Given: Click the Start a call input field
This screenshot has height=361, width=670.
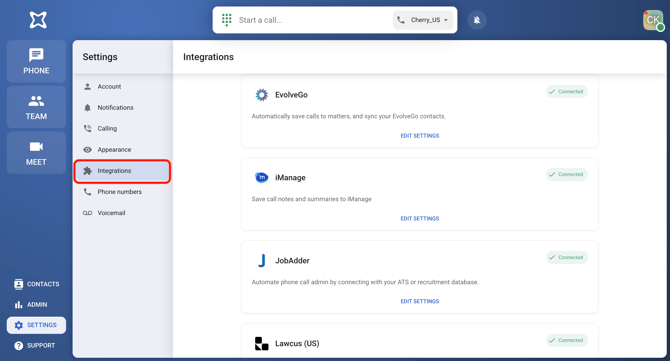Looking at the screenshot, I should (313, 20).
